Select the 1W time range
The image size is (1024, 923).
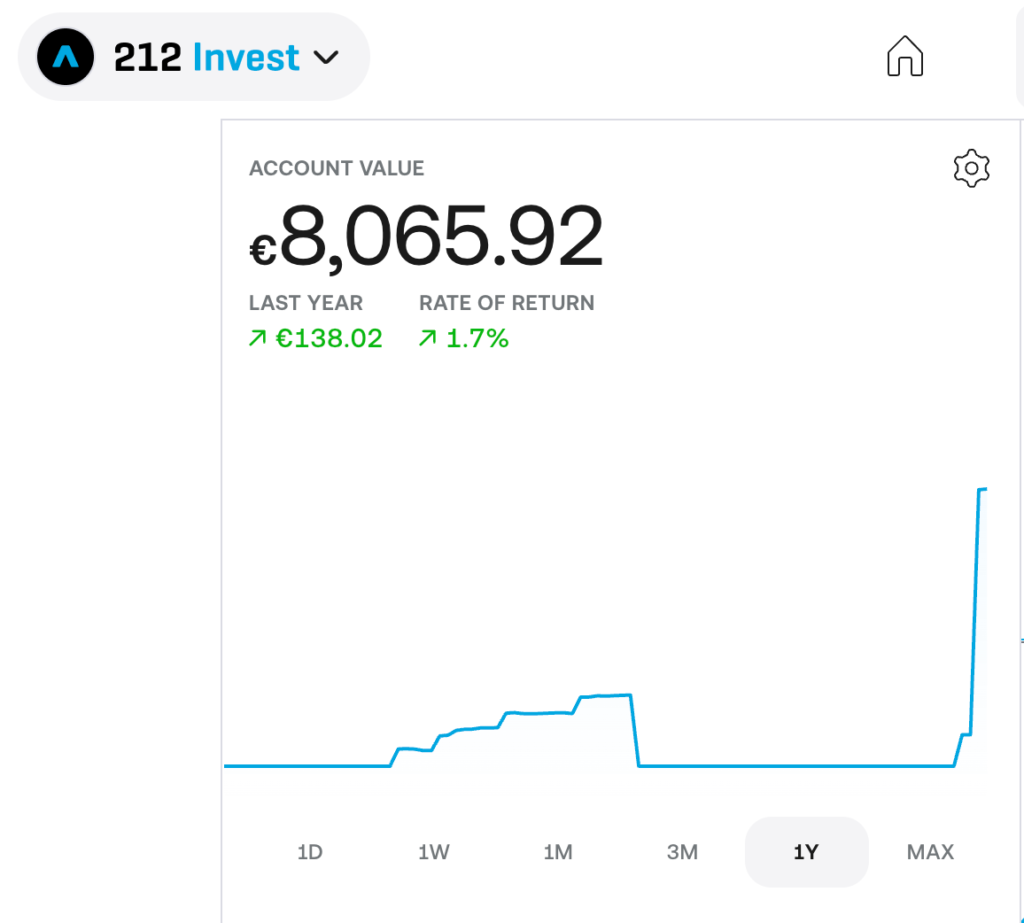[x=434, y=852]
